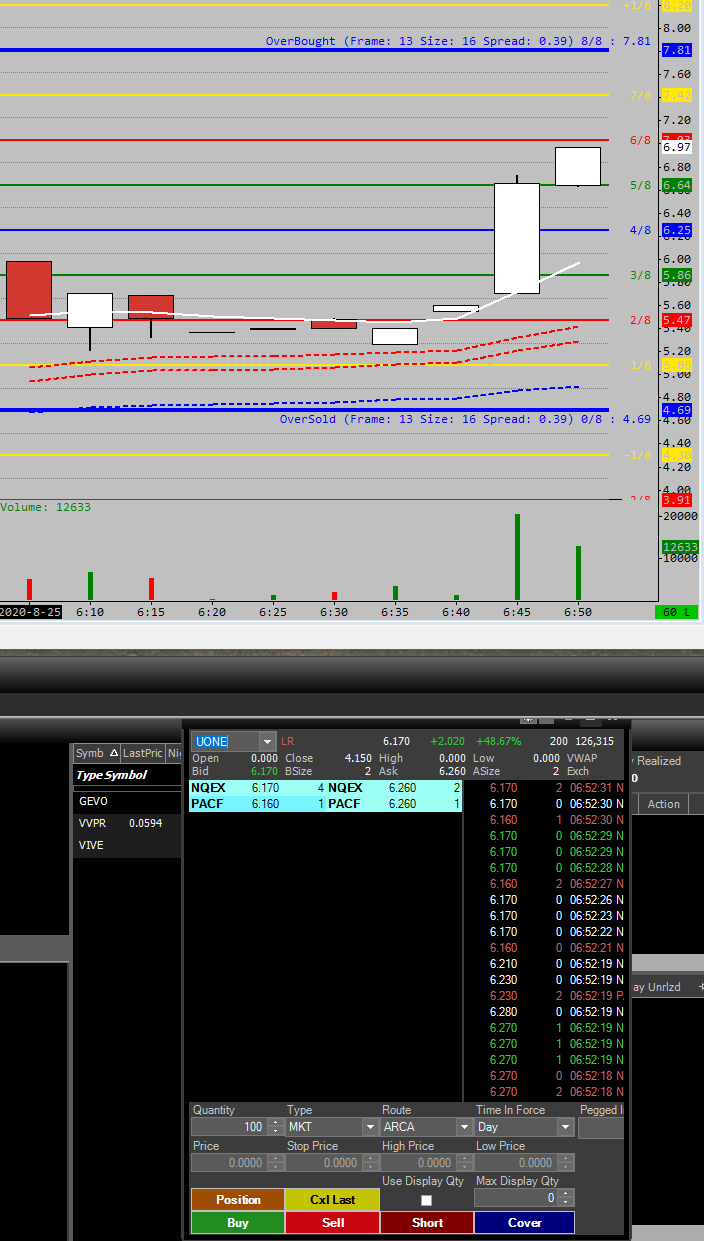Click the High Price field spinner
704x1241 pixels.
coord(463,1163)
